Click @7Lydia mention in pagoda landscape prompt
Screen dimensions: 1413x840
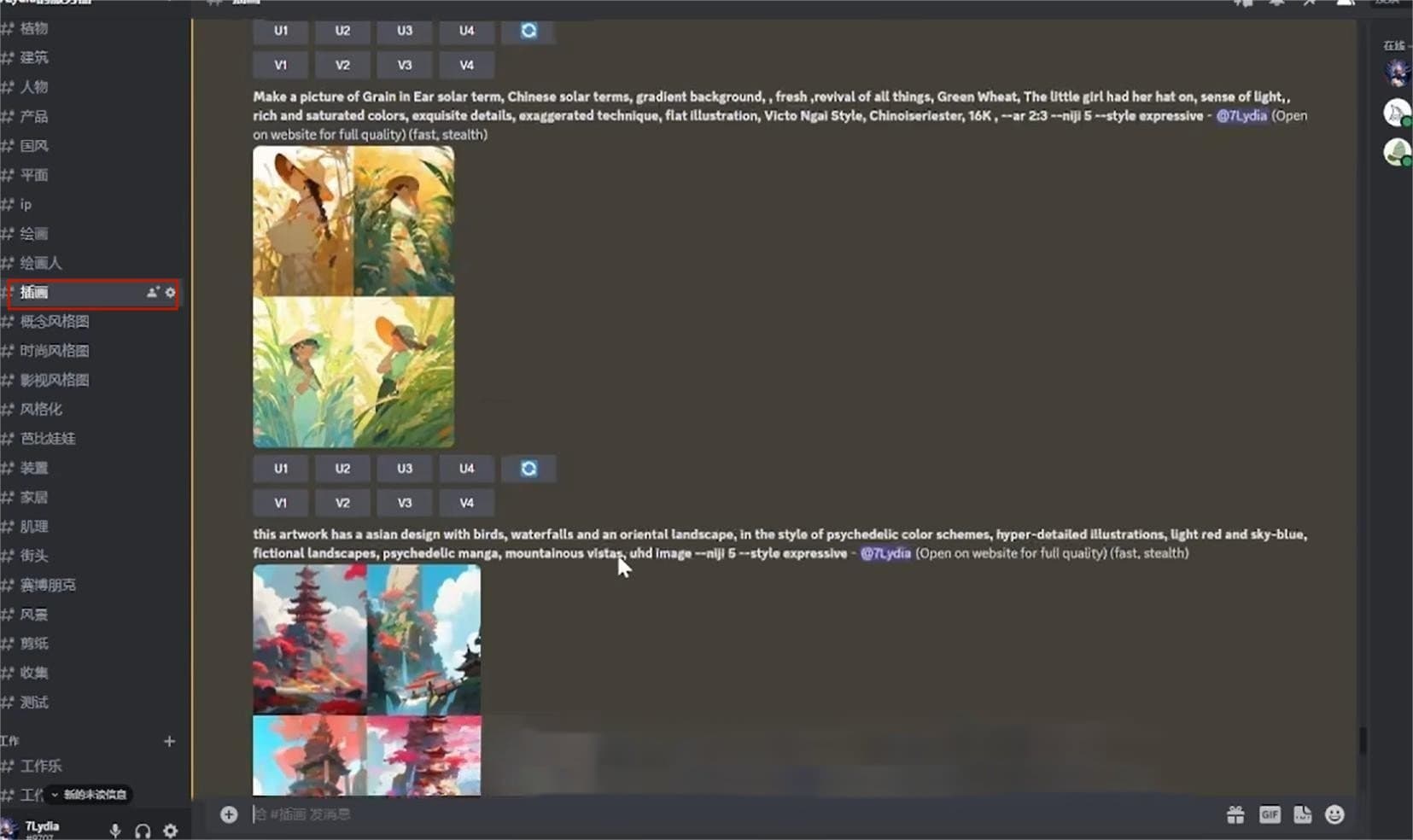click(x=885, y=553)
